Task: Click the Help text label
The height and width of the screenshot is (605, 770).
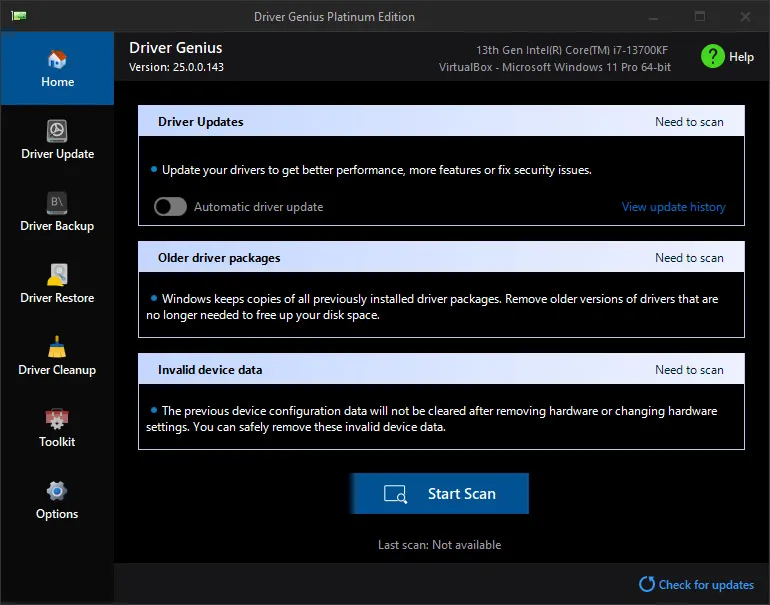Action: pos(741,57)
